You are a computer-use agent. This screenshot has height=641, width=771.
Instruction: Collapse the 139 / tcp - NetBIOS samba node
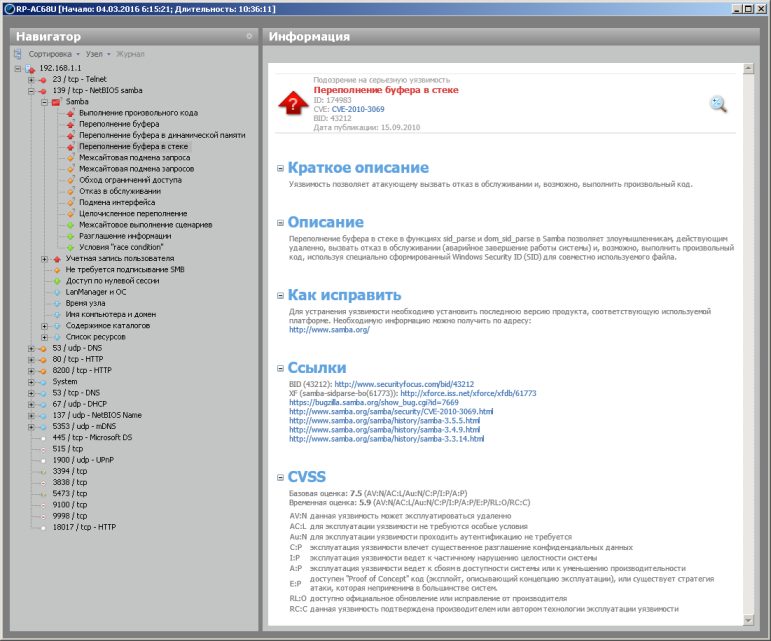coord(31,91)
